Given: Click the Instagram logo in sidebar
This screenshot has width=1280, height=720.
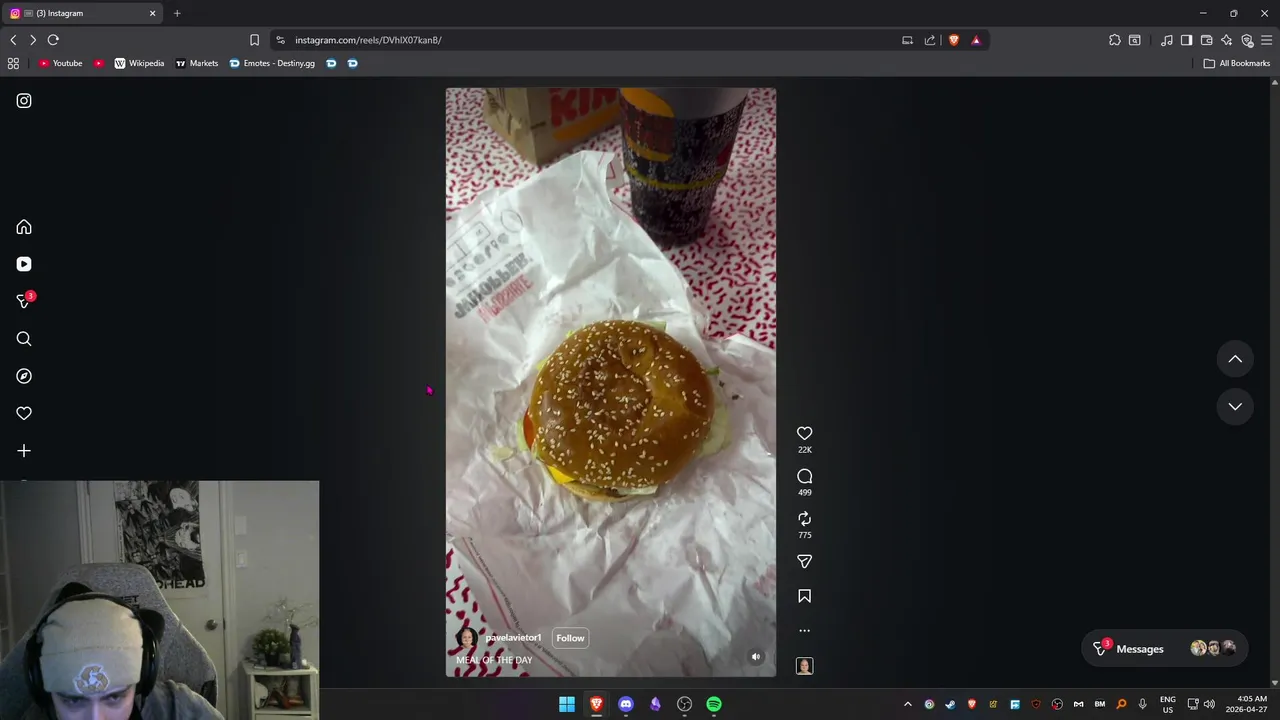Looking at the screenshot, I should pyautogui.click(x=24, y=101).
